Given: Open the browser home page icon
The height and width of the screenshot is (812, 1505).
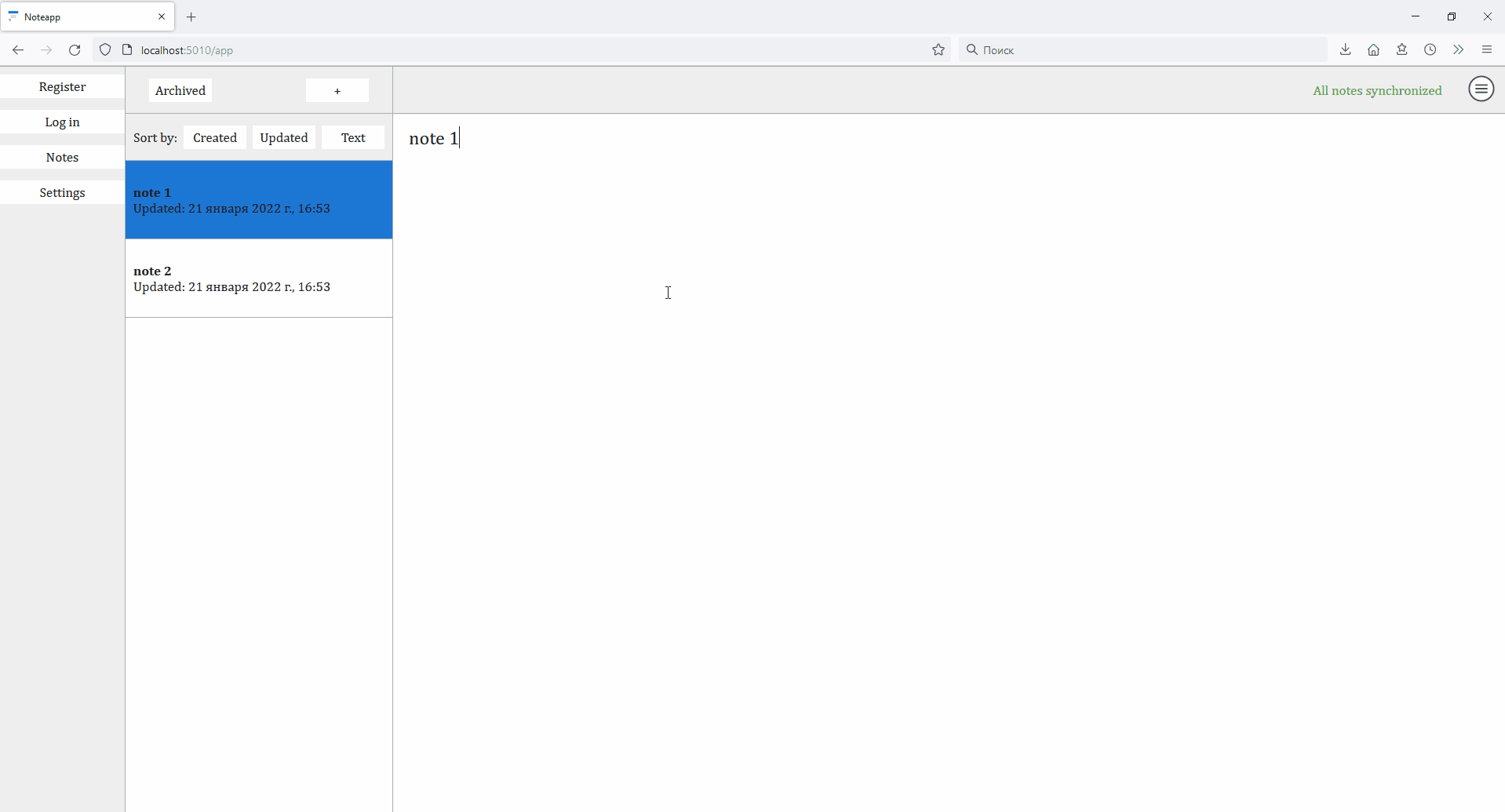Looking at the screenshot, I should pos(1373,49).
